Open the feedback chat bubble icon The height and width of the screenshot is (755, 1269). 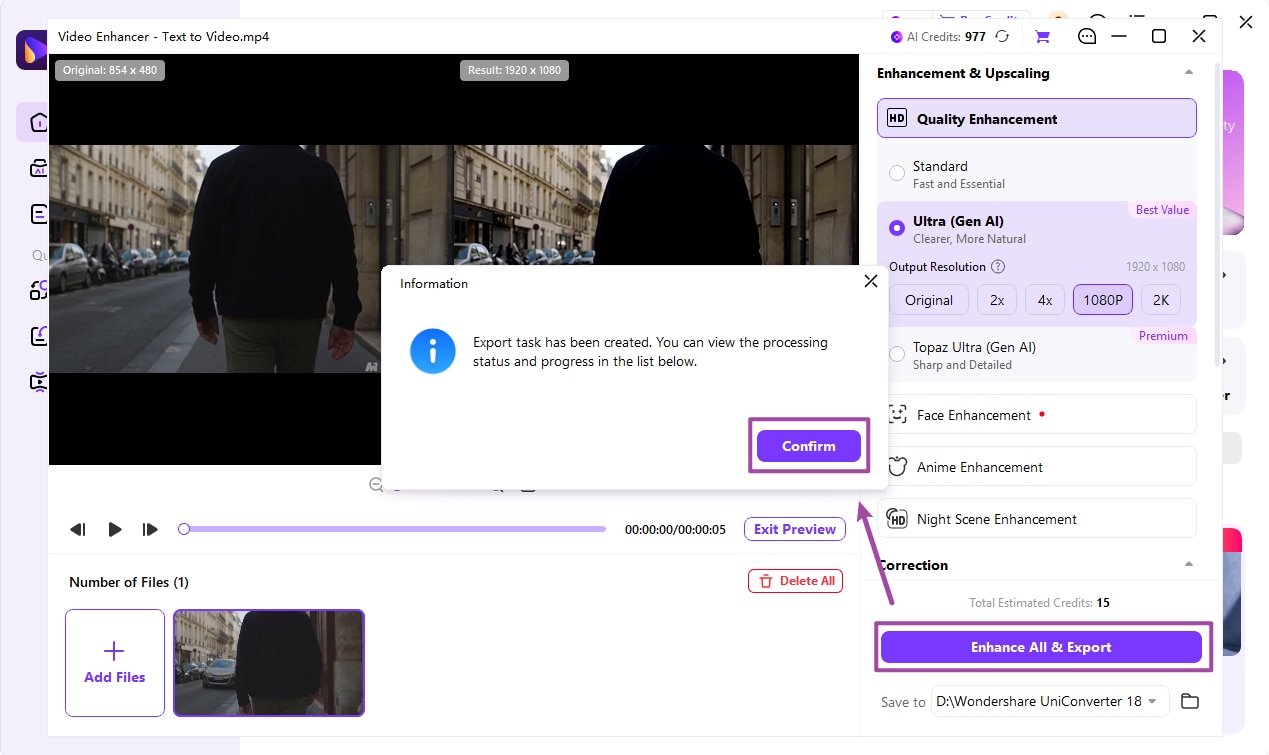click(x=1087, y=36)
